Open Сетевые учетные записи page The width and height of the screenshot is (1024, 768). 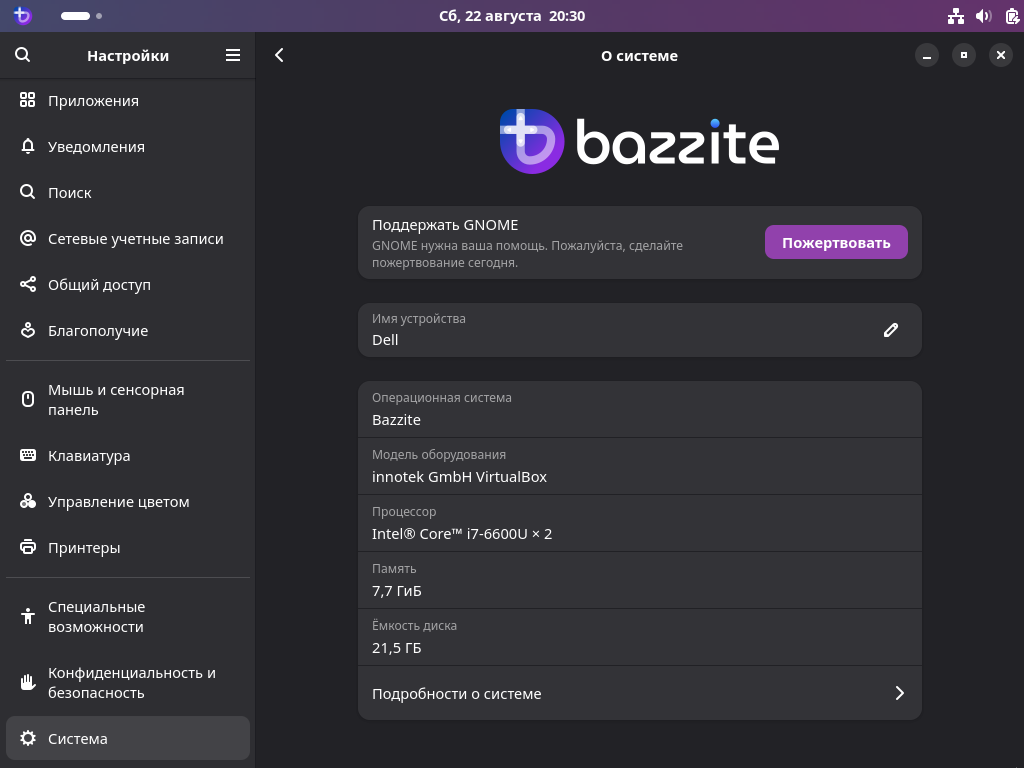pos(128,238)
